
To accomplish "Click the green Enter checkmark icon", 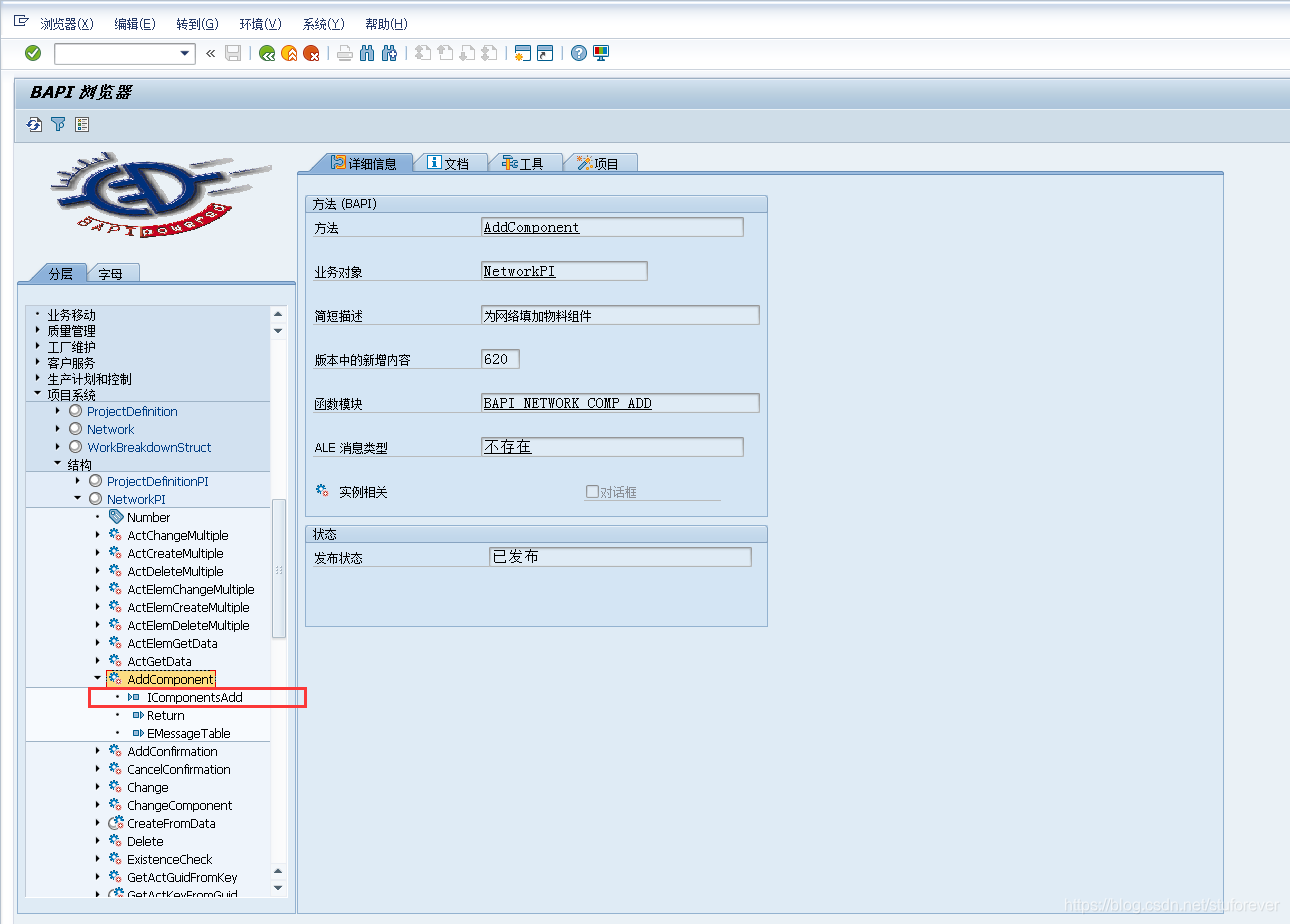I will [33, 53].
